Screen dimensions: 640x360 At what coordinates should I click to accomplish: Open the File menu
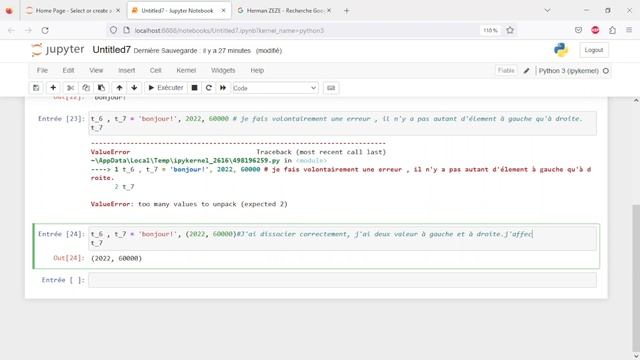(42, 70)
